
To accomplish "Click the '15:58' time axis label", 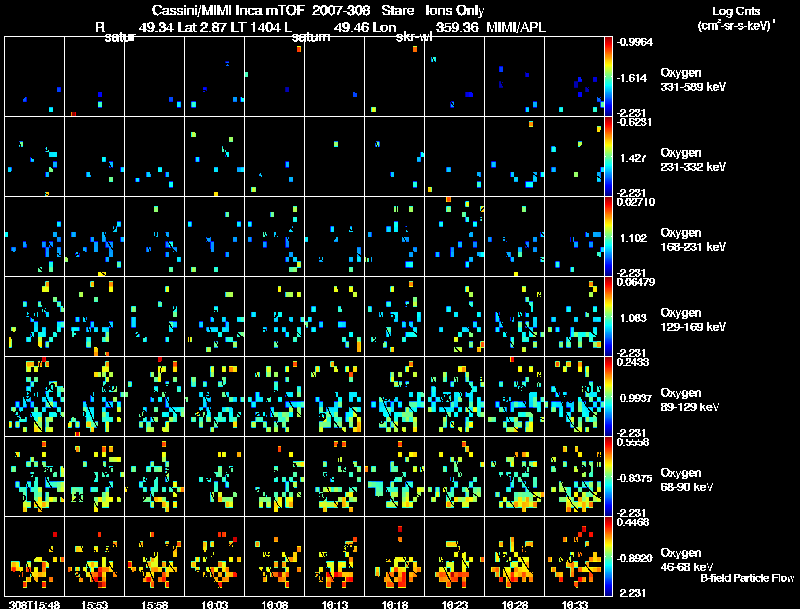I will point(155,604).
